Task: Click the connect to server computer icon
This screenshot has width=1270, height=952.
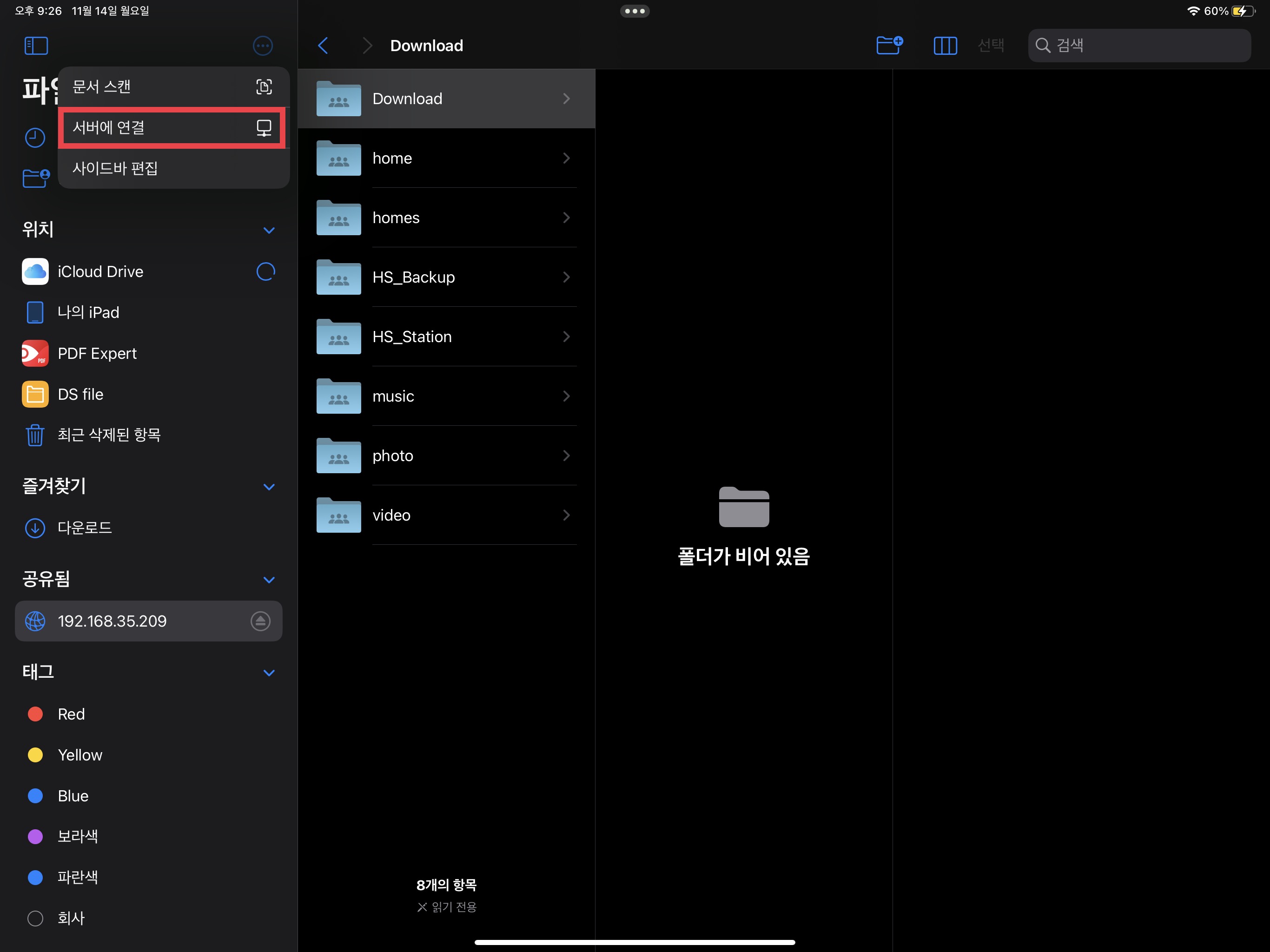Action: coord(264,127)
